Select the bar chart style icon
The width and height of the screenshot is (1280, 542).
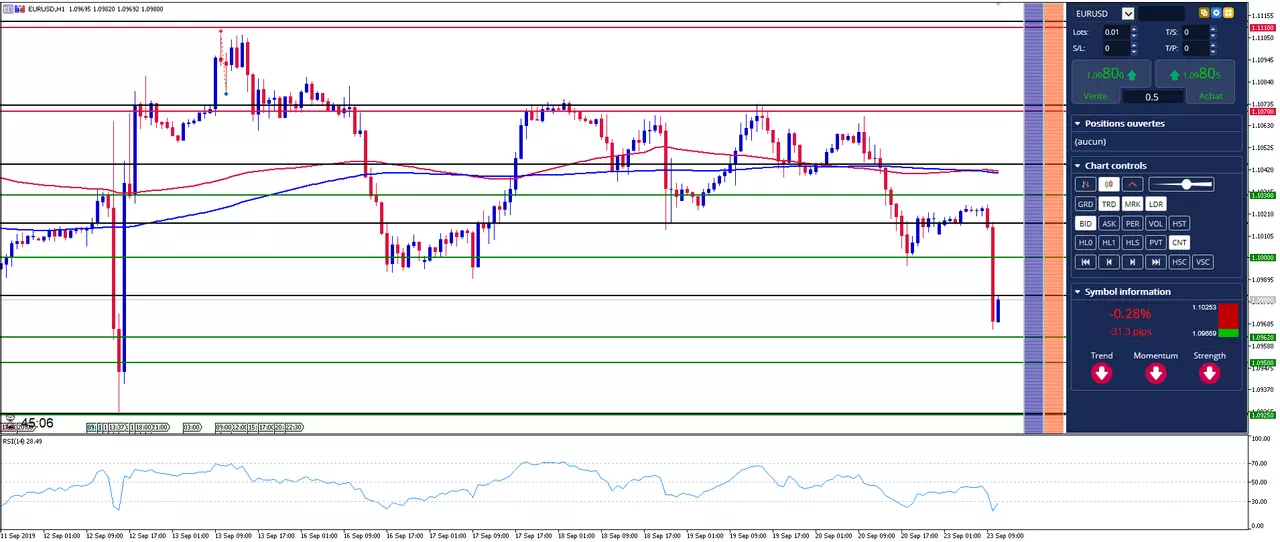(x=1085, y=184)
